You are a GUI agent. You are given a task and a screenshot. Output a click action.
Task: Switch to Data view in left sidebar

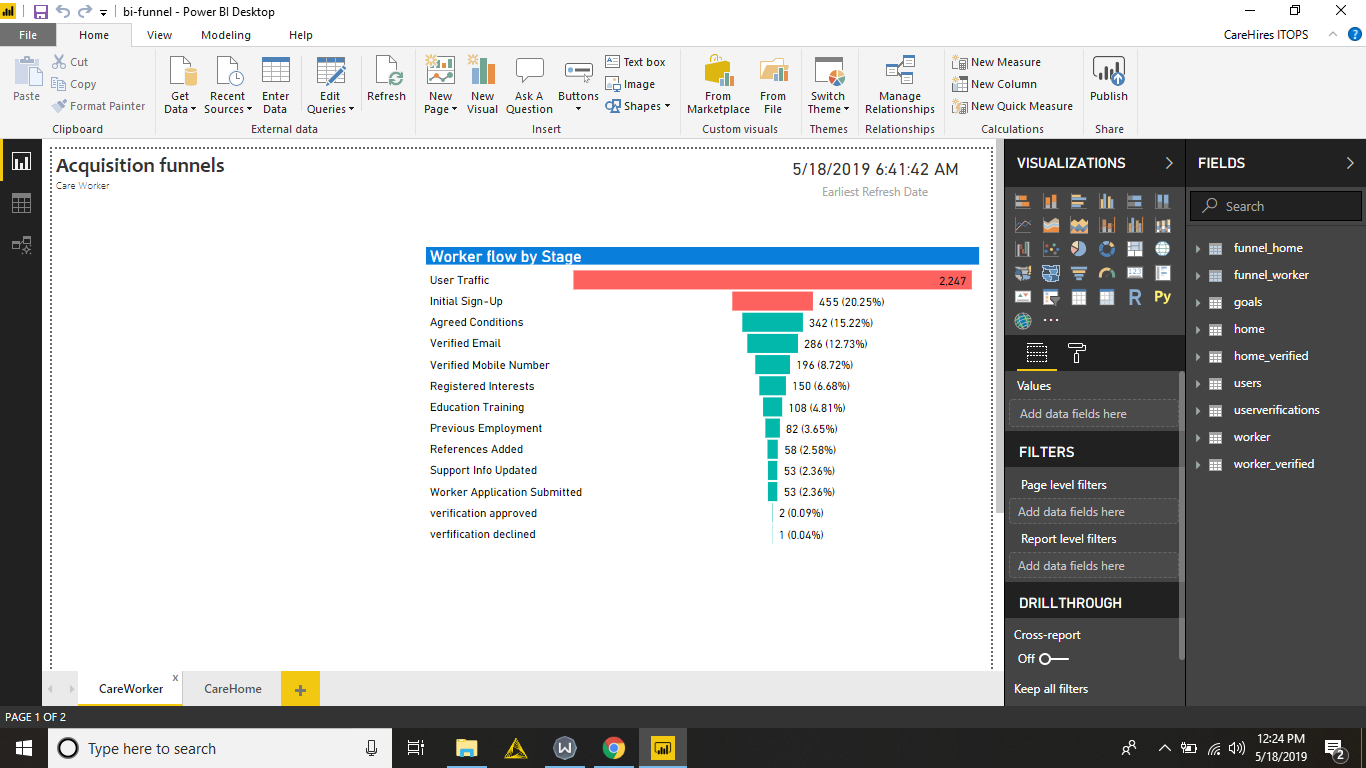click(21, 203)
